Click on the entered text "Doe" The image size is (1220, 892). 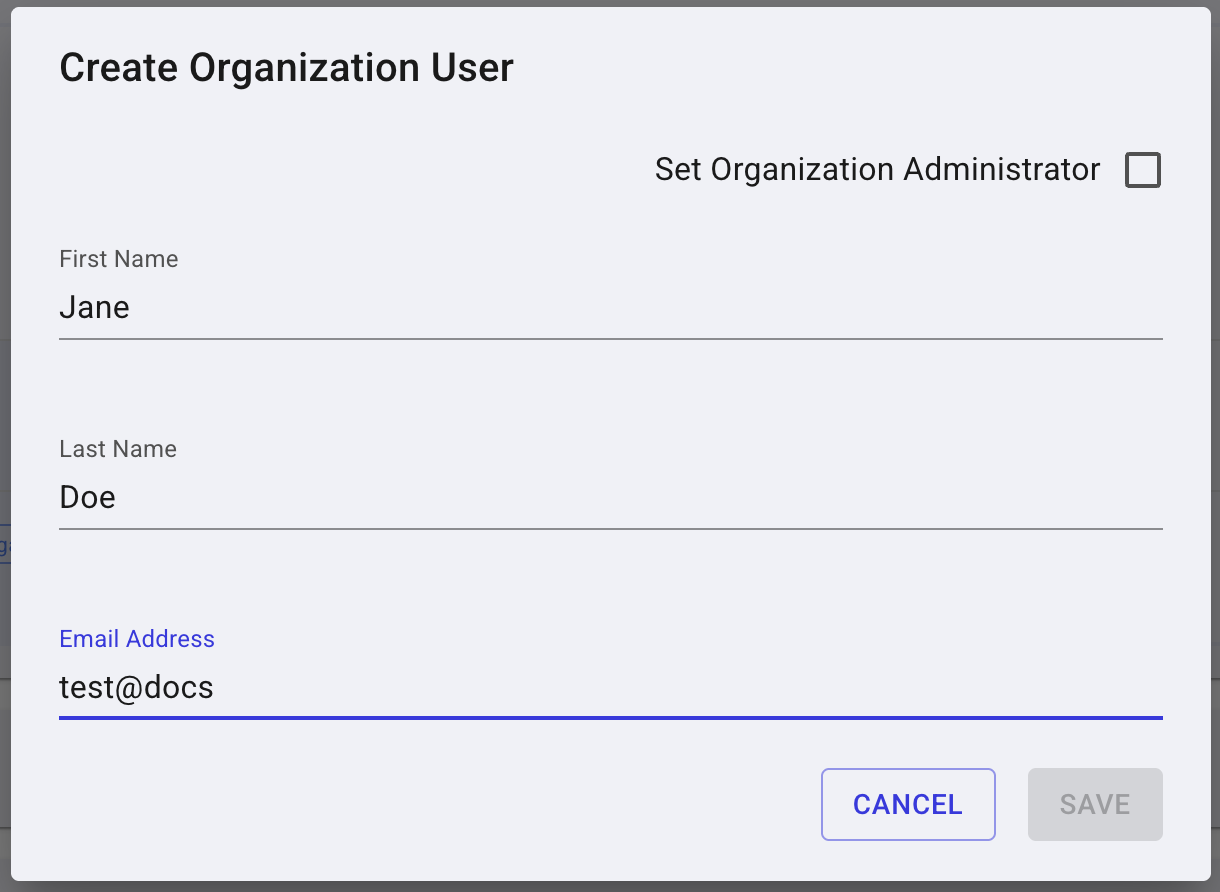(88, 497)
